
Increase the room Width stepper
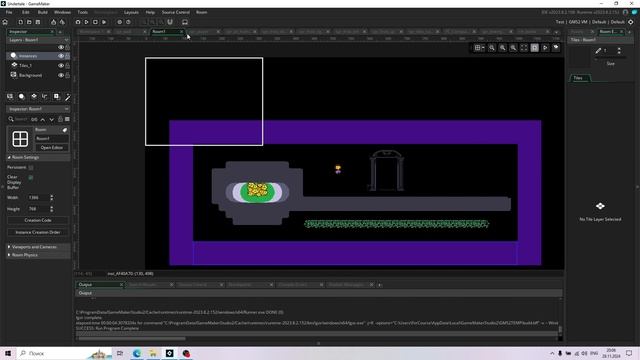(x=51, y=196)
